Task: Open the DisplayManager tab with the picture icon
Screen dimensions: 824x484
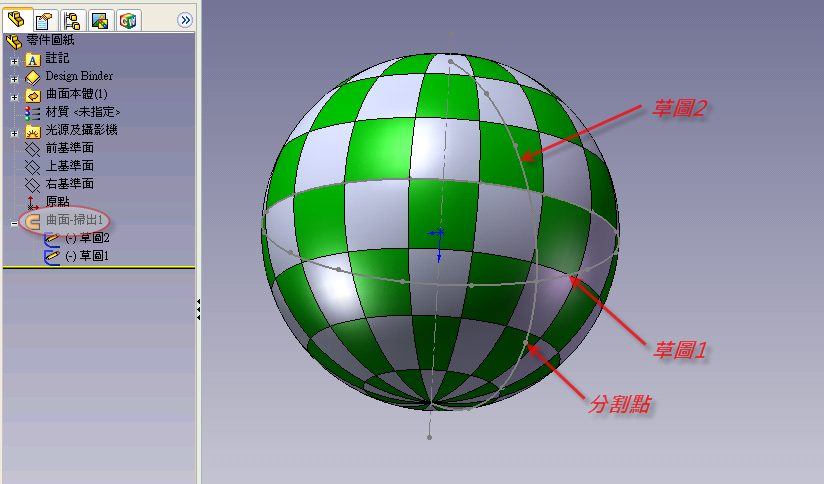Action: point(100,20)
